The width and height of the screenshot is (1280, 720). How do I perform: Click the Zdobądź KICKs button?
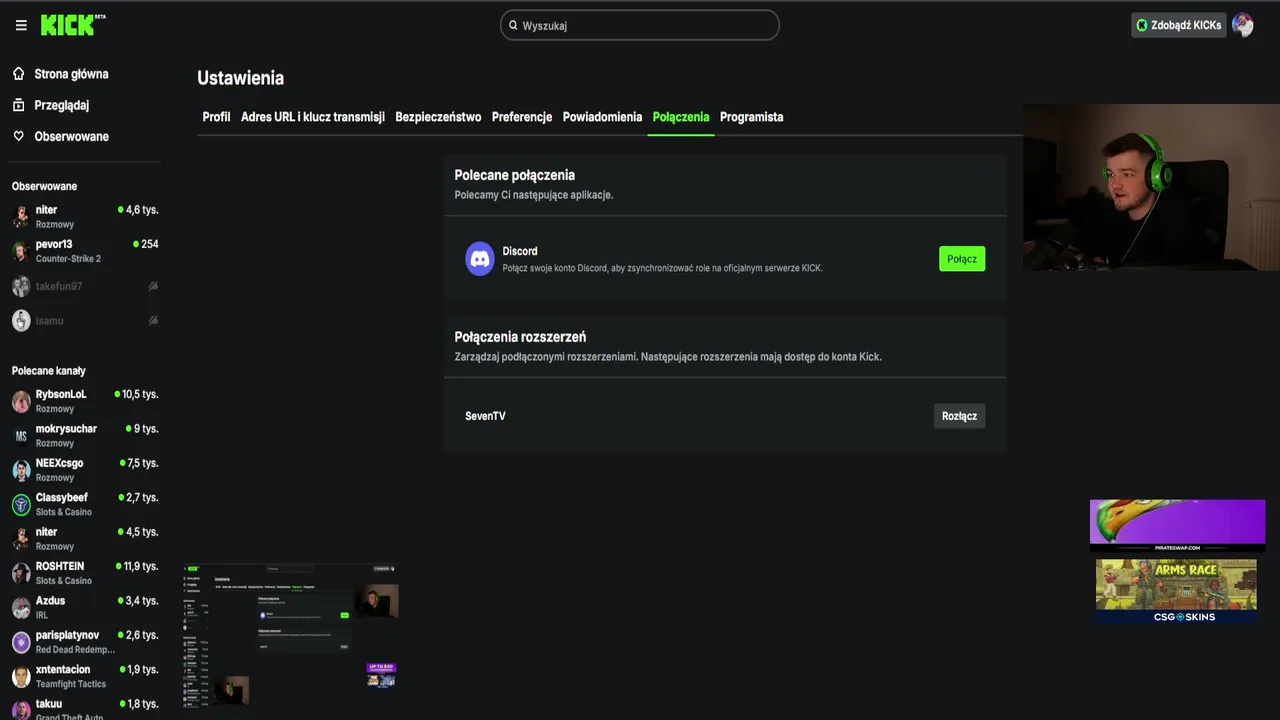pyautogui.click(x=1178, y=25)
